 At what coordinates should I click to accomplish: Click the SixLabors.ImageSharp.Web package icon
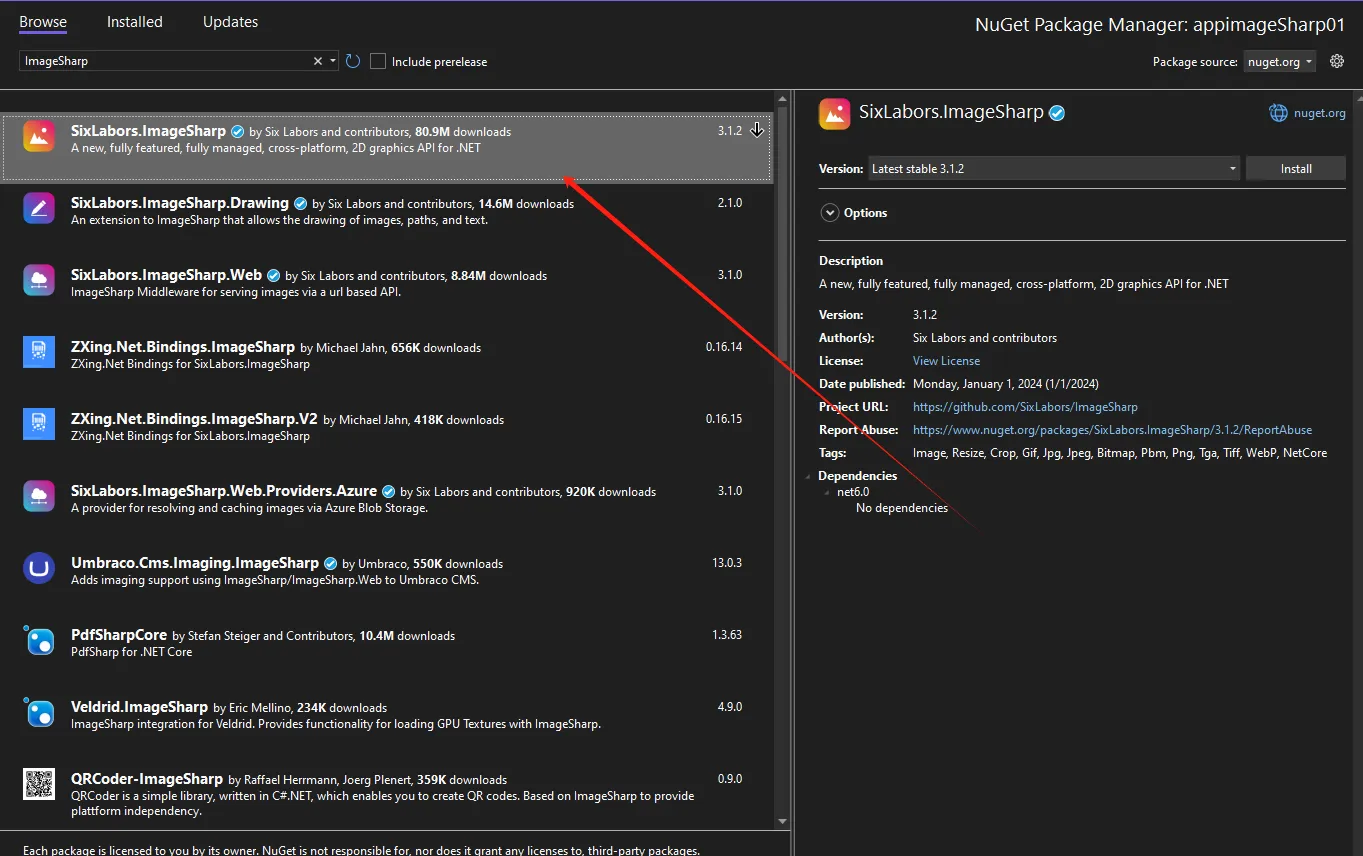click(39, 280)
